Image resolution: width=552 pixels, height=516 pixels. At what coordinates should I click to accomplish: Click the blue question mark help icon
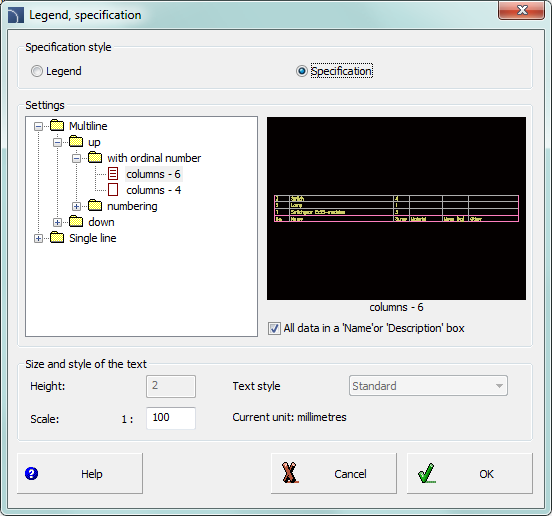tap(31, 473)
